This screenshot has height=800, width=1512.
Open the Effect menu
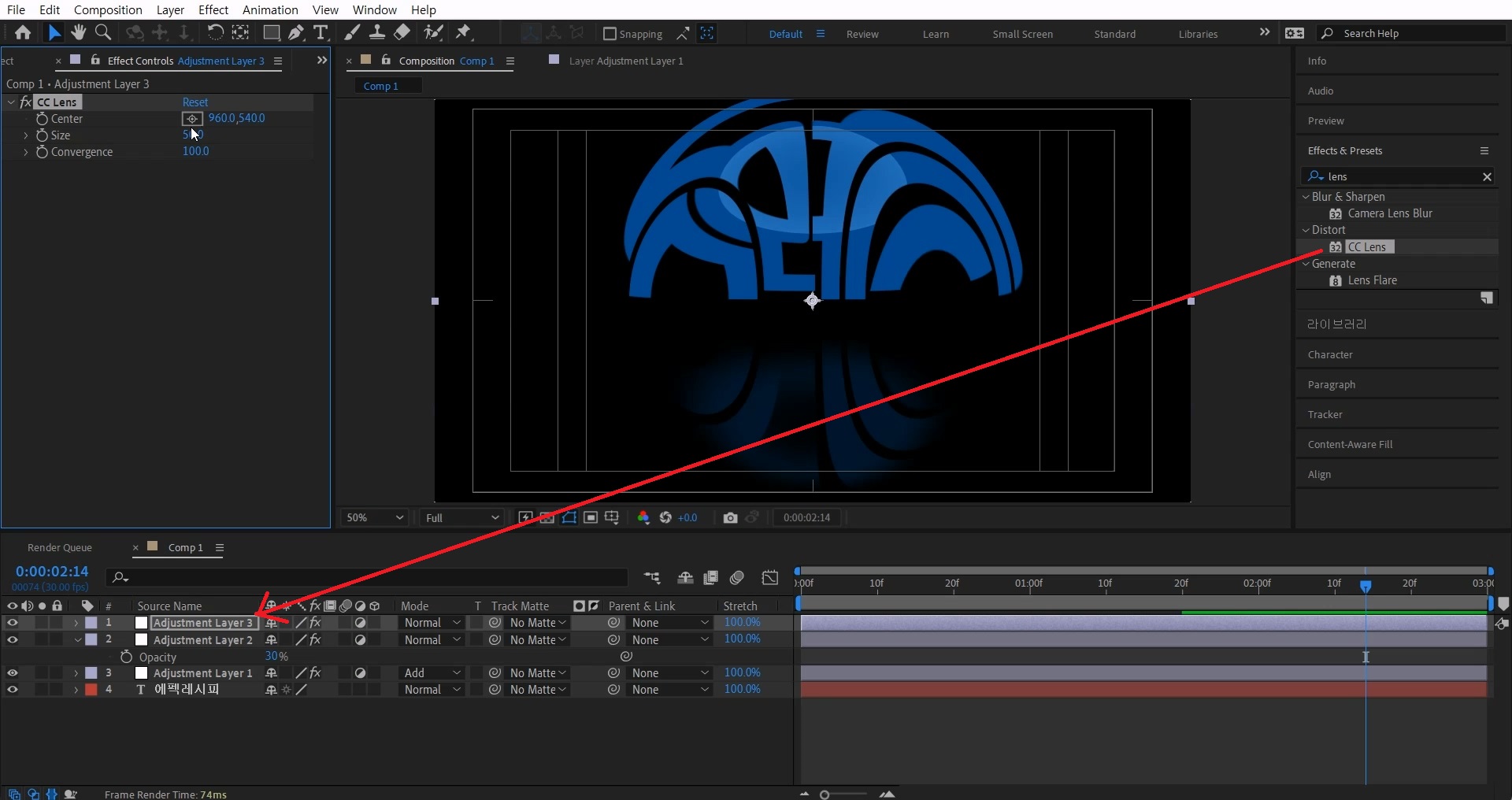point(213,9)
